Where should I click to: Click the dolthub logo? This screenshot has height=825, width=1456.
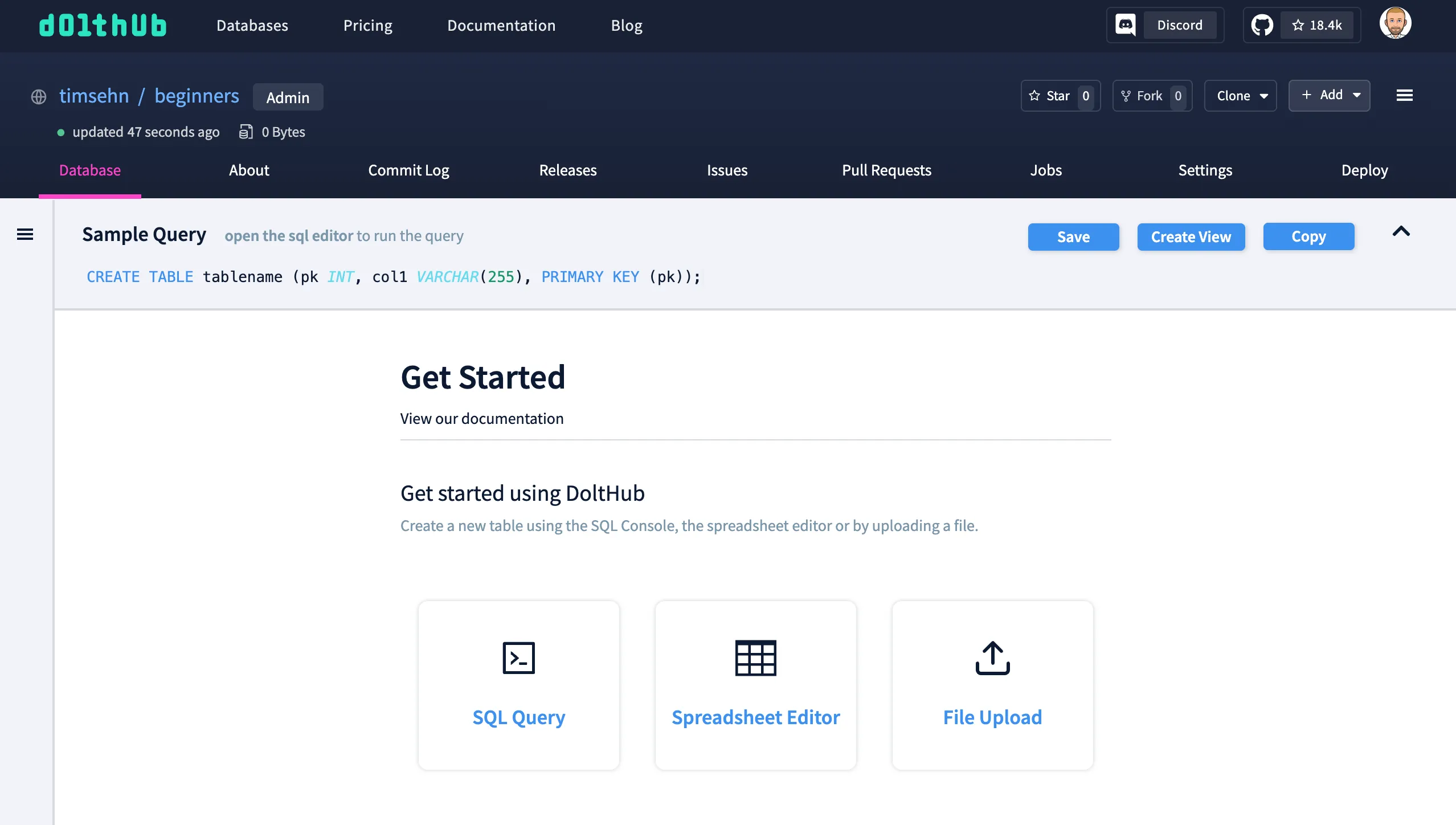coord(103,25)
